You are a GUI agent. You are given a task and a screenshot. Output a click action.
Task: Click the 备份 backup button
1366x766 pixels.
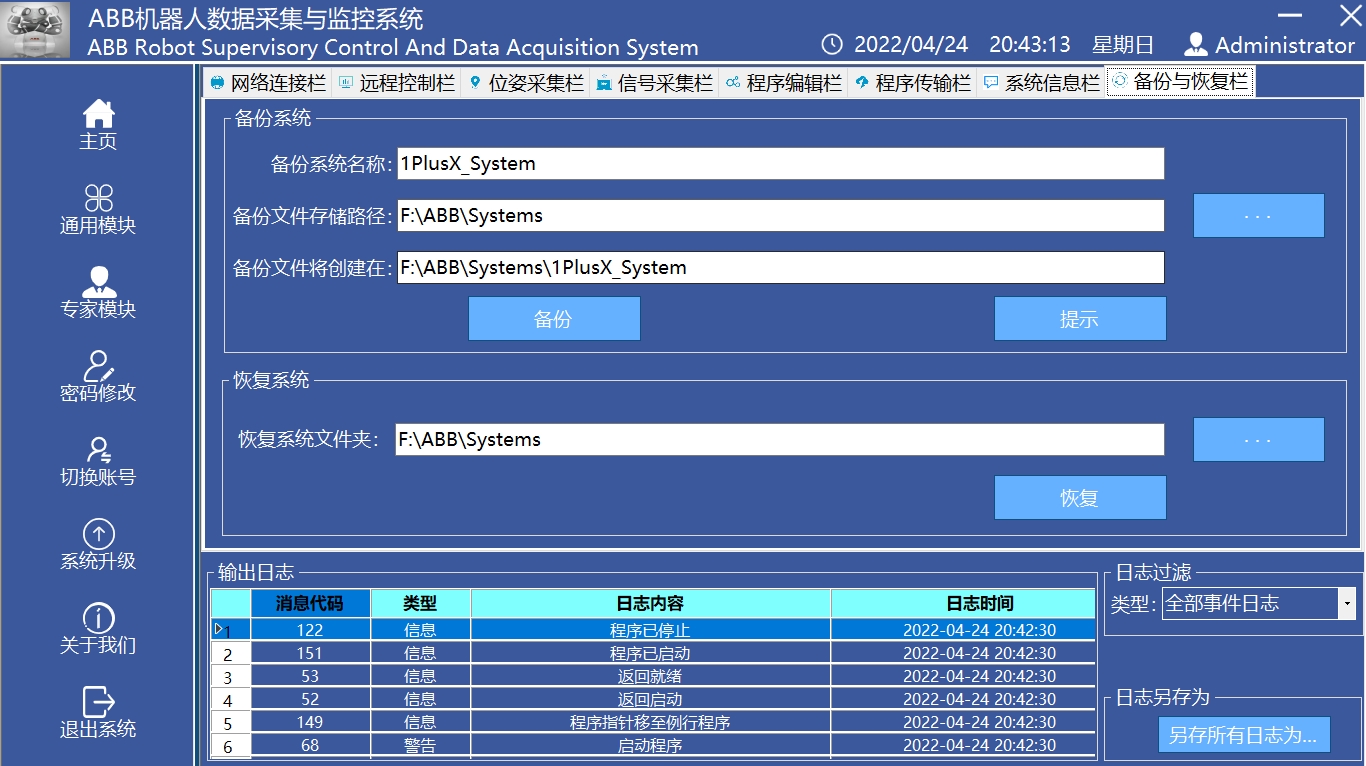click(x=554, y=319)
